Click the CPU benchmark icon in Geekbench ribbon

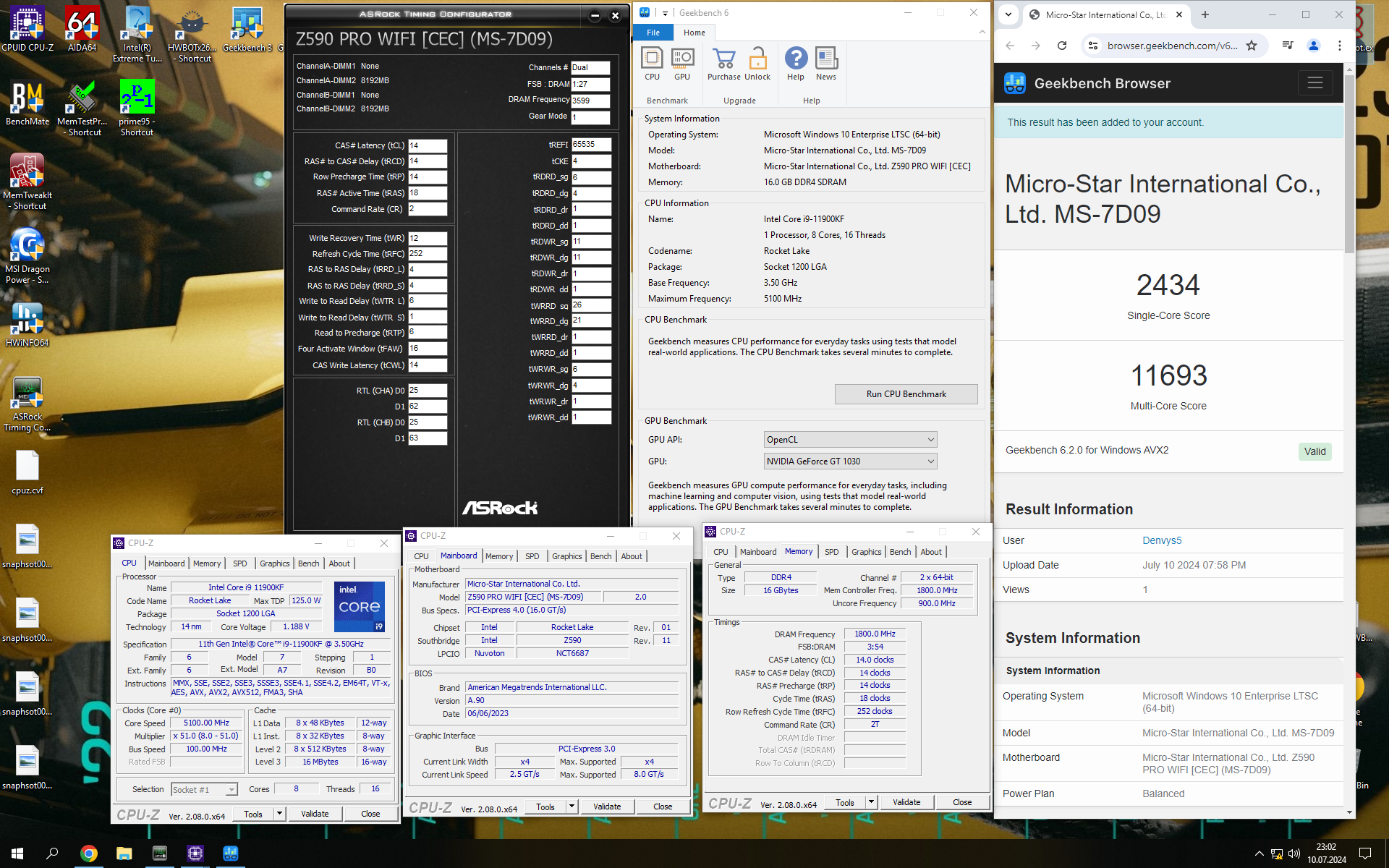[652, 64]
